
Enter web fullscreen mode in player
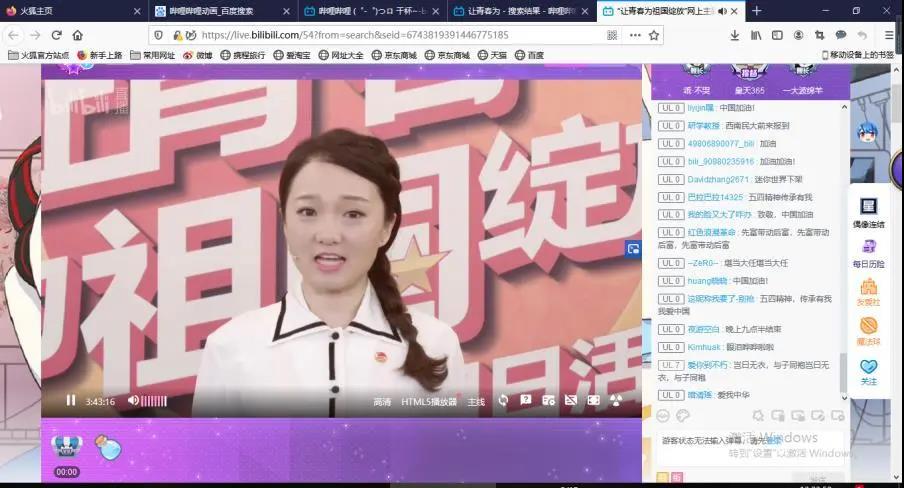tap(594, 401)
